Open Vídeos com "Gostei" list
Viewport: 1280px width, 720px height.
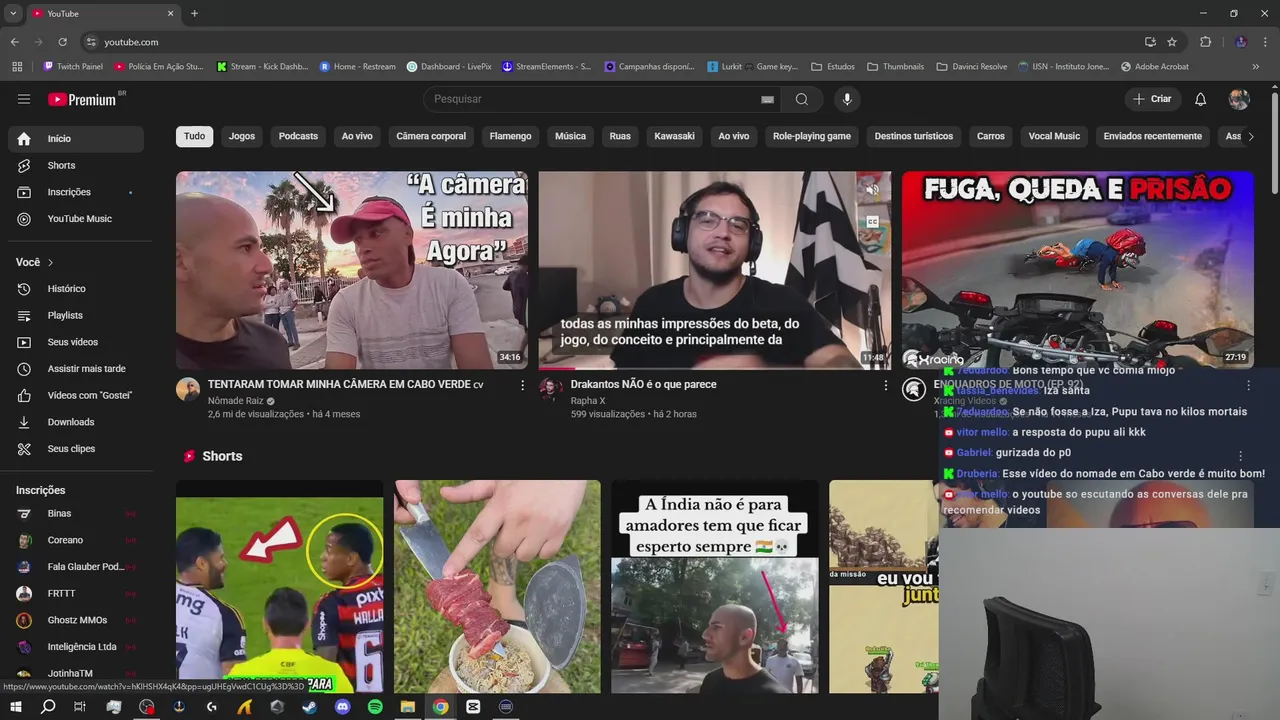click(x=76, y=395)
